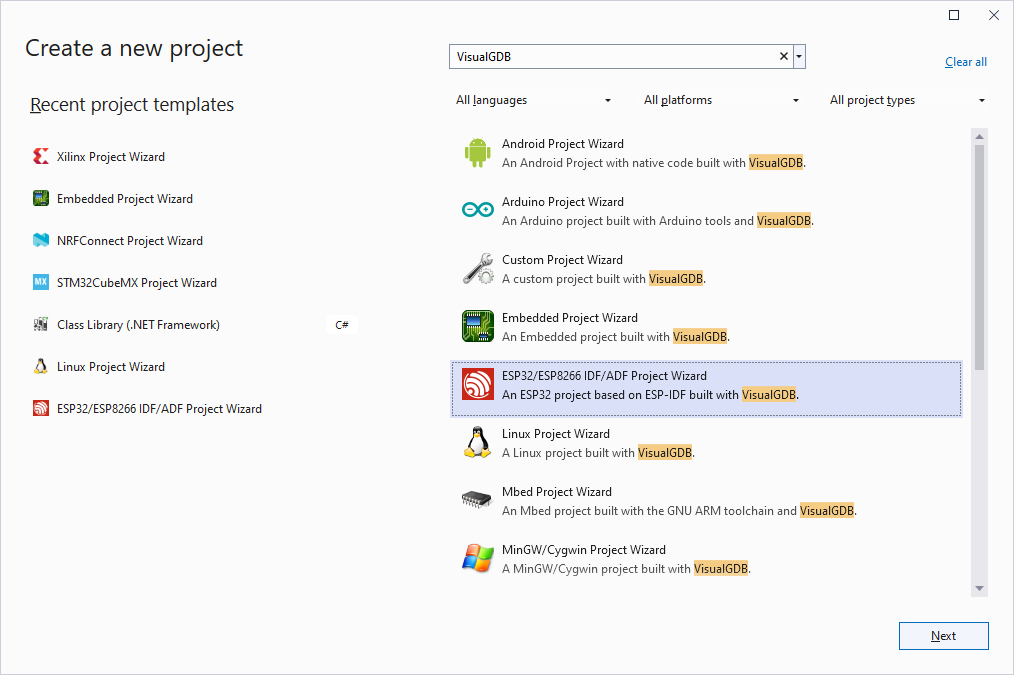Viewport: 1014px width, 675px height.
Task: Choose Linux Project Wizard in results list
Action: click(706, 443)
